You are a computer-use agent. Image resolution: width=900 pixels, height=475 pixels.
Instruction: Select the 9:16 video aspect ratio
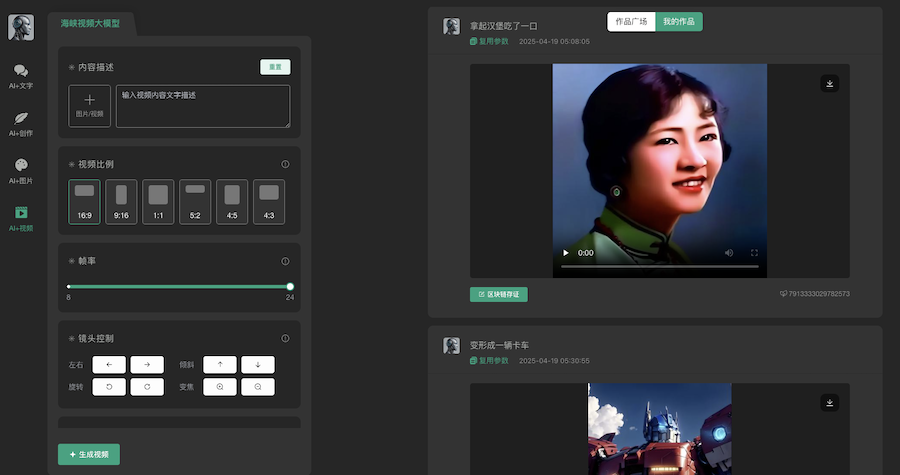(121, 201)
